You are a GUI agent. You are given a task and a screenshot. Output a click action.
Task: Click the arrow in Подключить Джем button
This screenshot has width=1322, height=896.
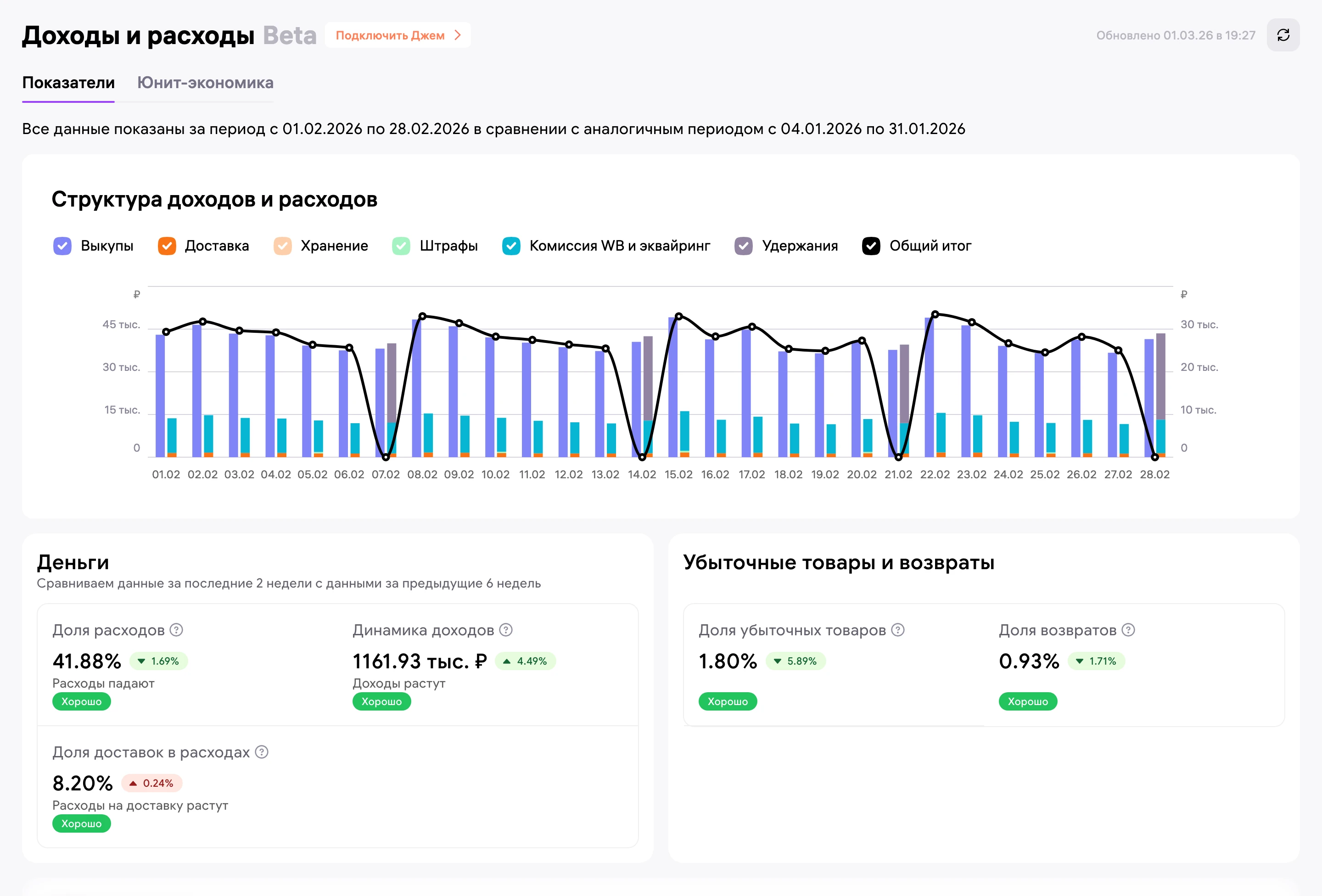(457, 35)
